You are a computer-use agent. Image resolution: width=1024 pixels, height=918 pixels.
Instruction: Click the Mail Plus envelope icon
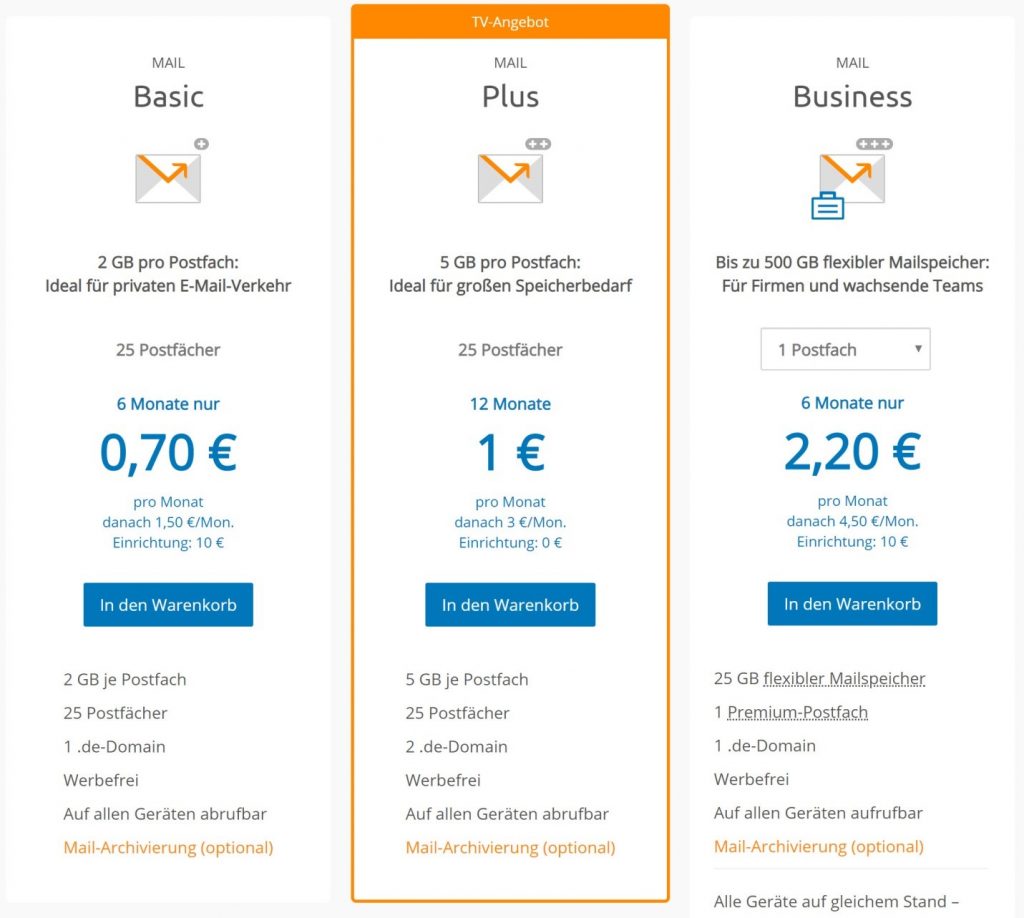[510, 178]
